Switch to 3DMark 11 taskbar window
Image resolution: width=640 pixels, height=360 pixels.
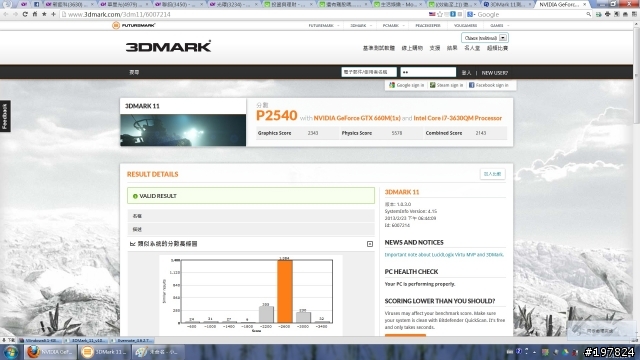104,352
